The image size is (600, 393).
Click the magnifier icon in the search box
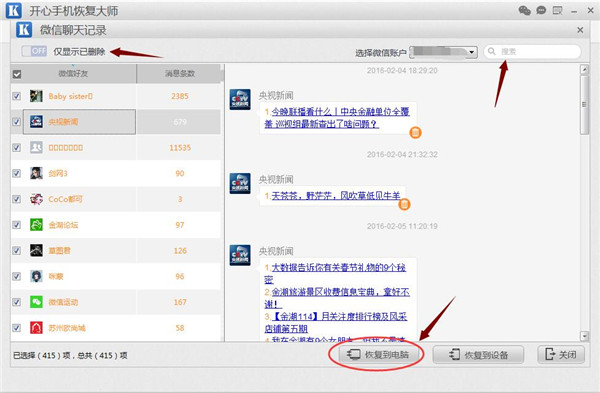(x=492, y=51)
